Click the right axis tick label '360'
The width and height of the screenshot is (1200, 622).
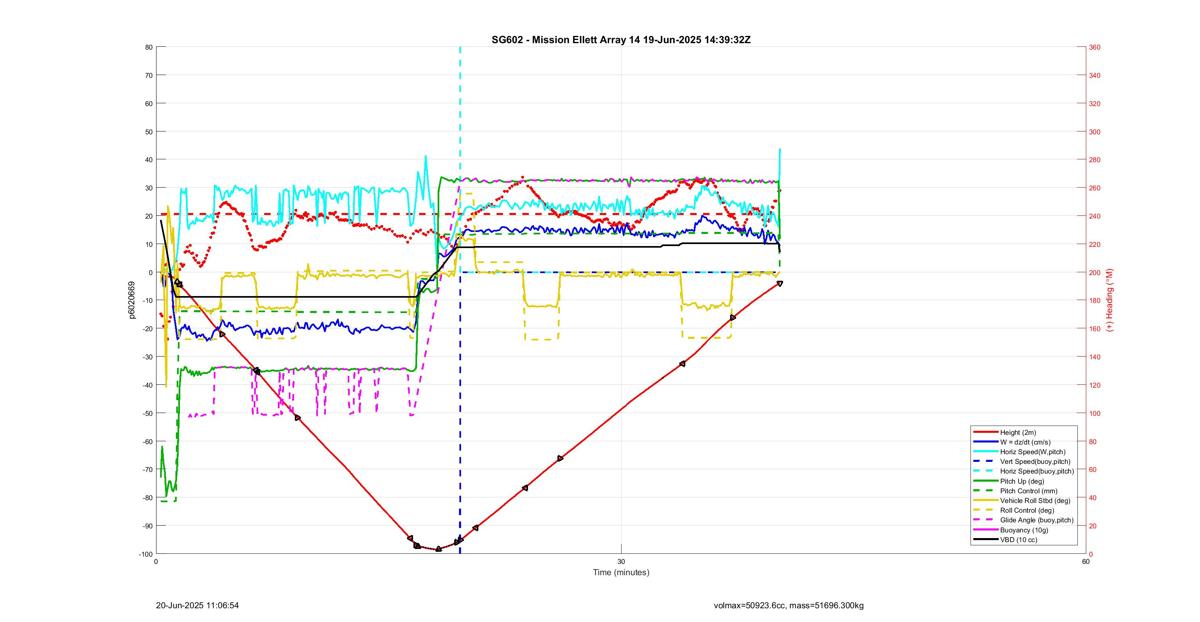coord(1095,47)
